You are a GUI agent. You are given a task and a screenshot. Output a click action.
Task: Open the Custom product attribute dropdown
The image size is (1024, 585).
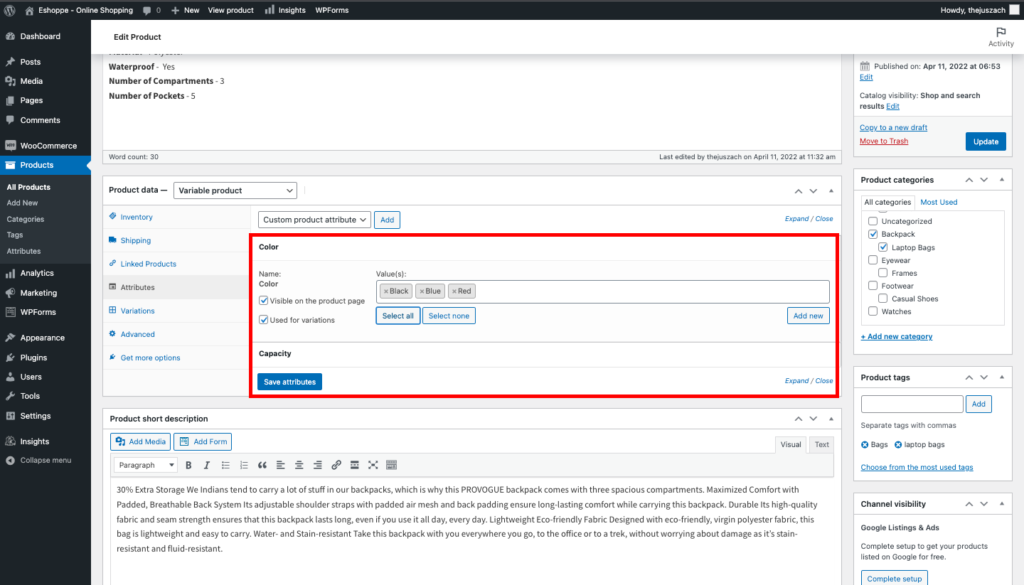point(314,220)
